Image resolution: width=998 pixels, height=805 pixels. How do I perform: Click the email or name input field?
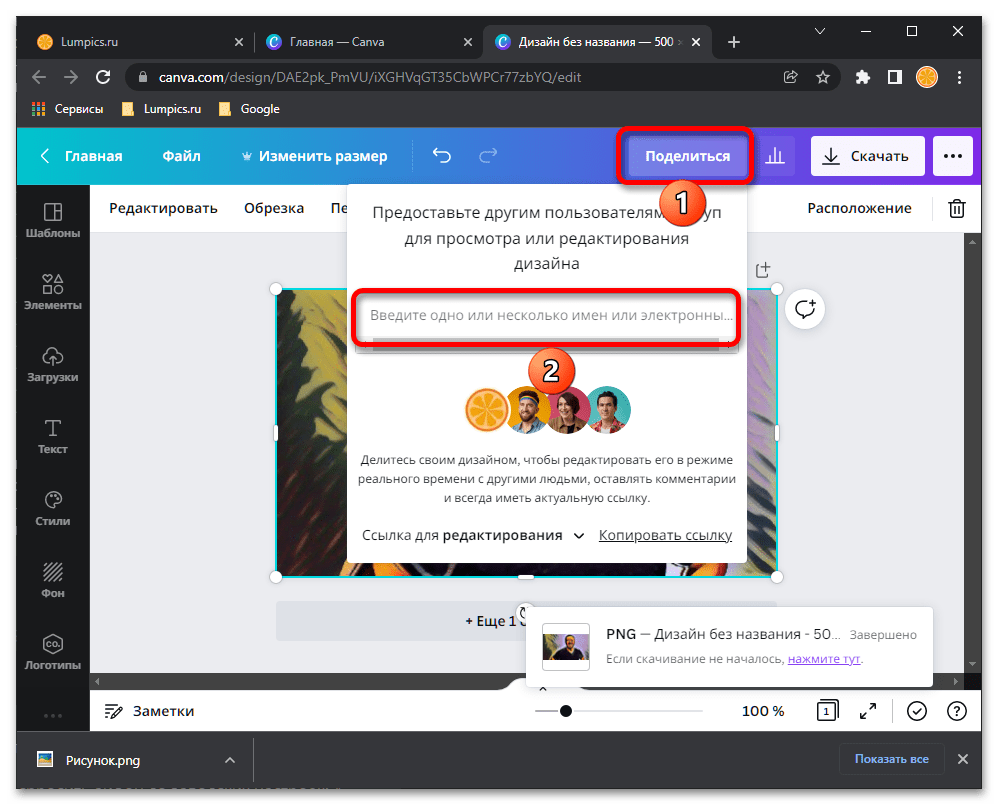[546, 316]
